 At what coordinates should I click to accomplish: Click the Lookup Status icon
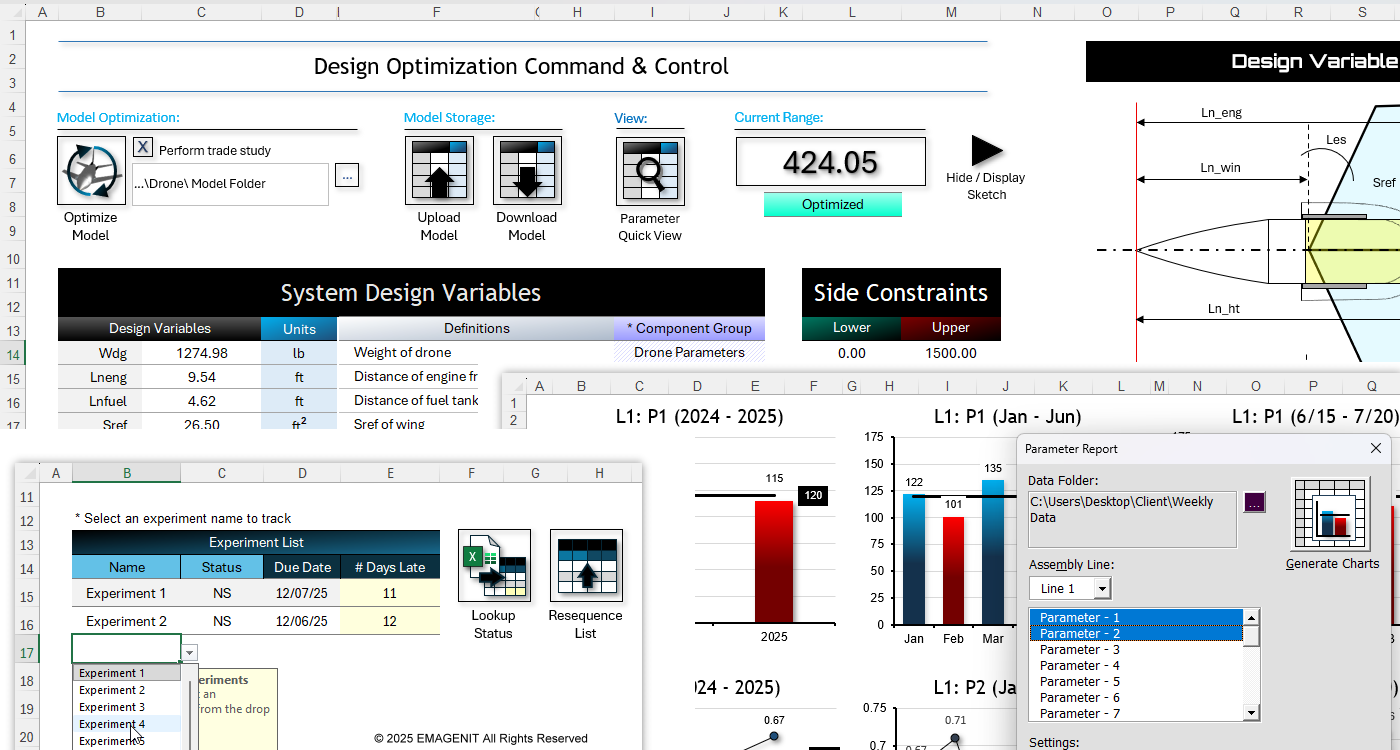(494, 565)
